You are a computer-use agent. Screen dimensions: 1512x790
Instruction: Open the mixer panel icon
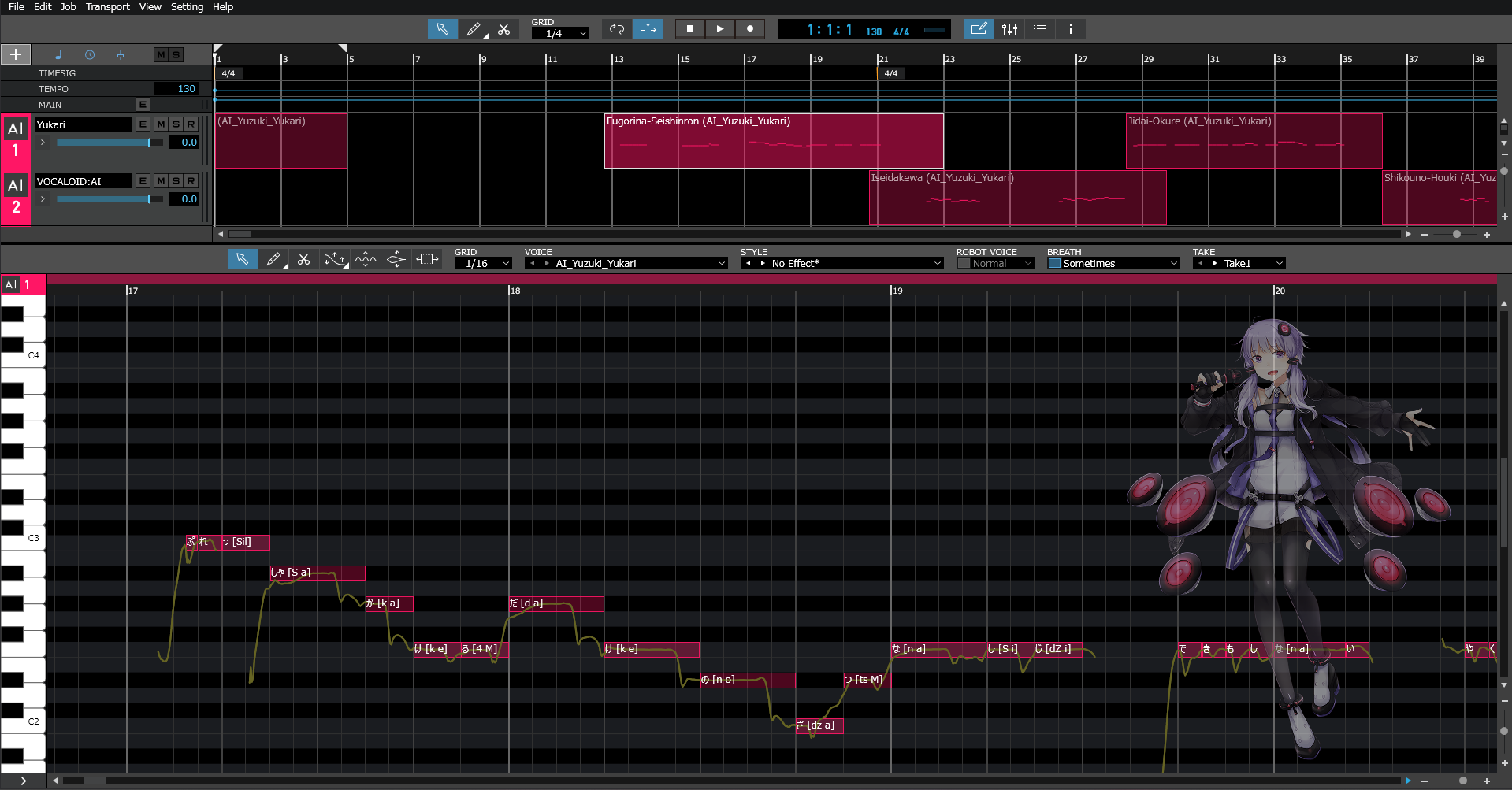point(1009,29)
